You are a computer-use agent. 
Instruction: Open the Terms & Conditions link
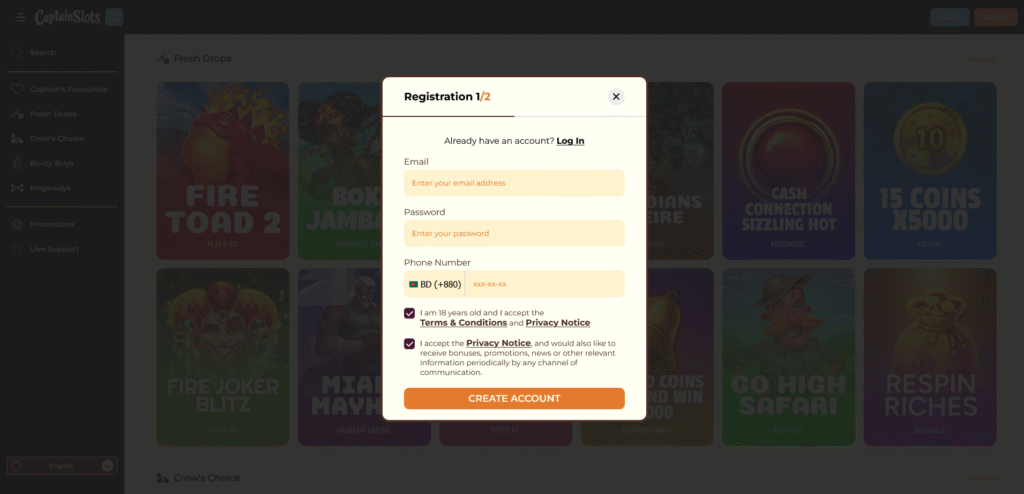pos(463,323)
